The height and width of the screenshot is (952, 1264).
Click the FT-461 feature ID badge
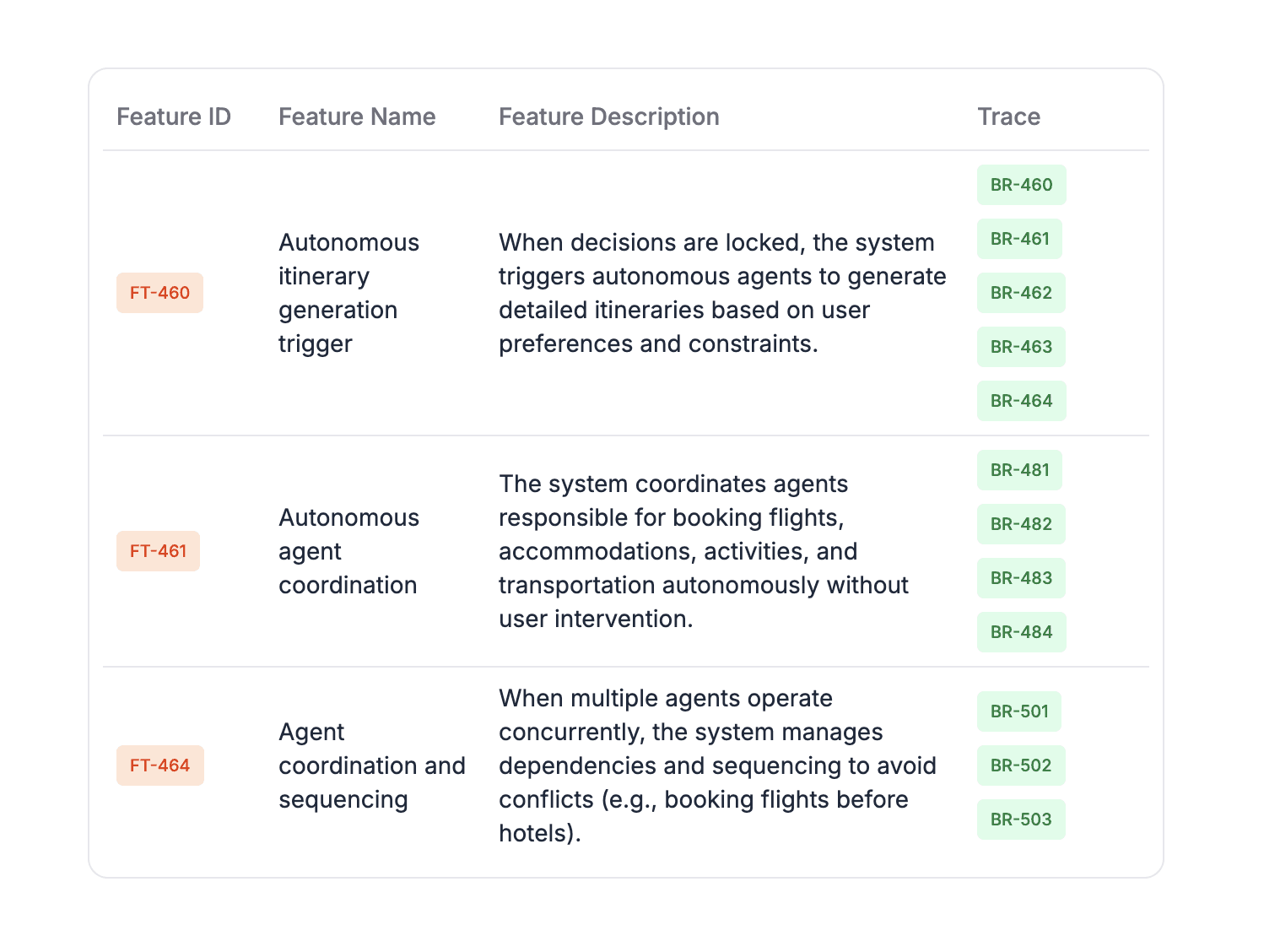(x=158, y=551)
